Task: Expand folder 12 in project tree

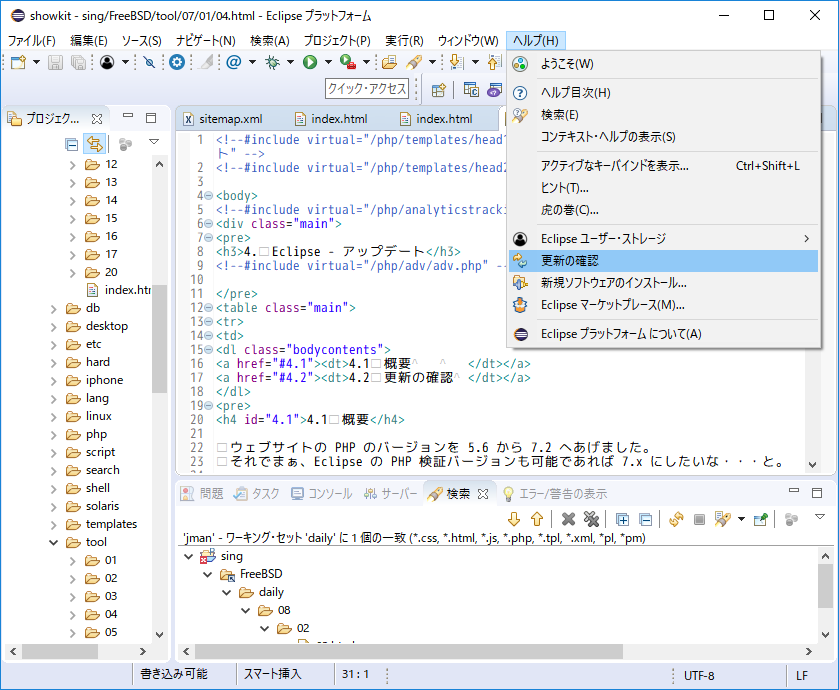Action: pos(73,165)
